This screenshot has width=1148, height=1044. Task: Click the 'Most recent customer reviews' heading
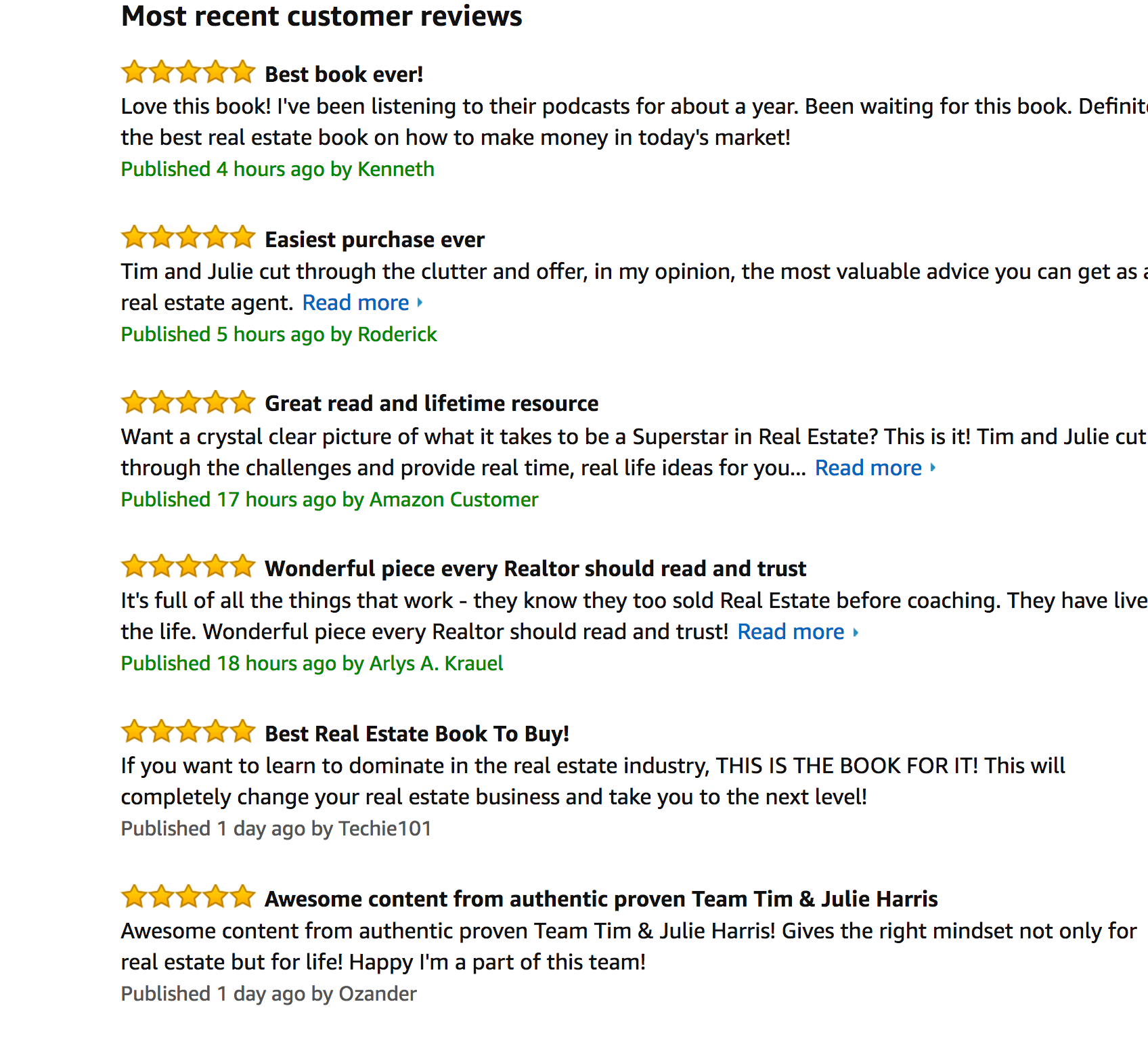pyautogui.click(x=322, y=16)
